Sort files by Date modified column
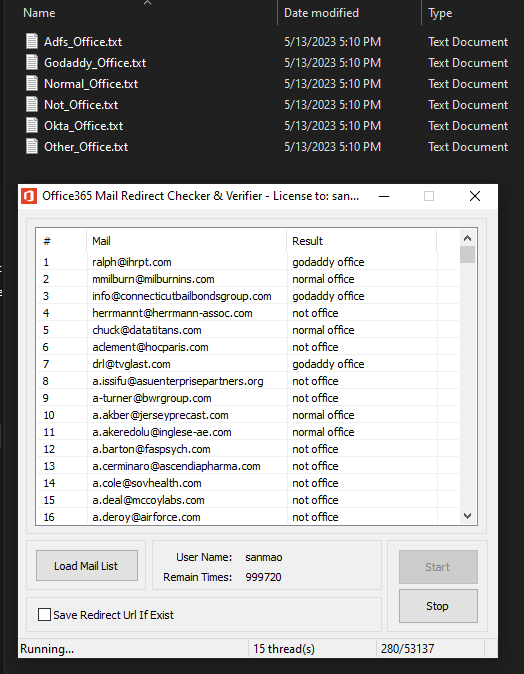524x674 pixels. pos(321,13)
